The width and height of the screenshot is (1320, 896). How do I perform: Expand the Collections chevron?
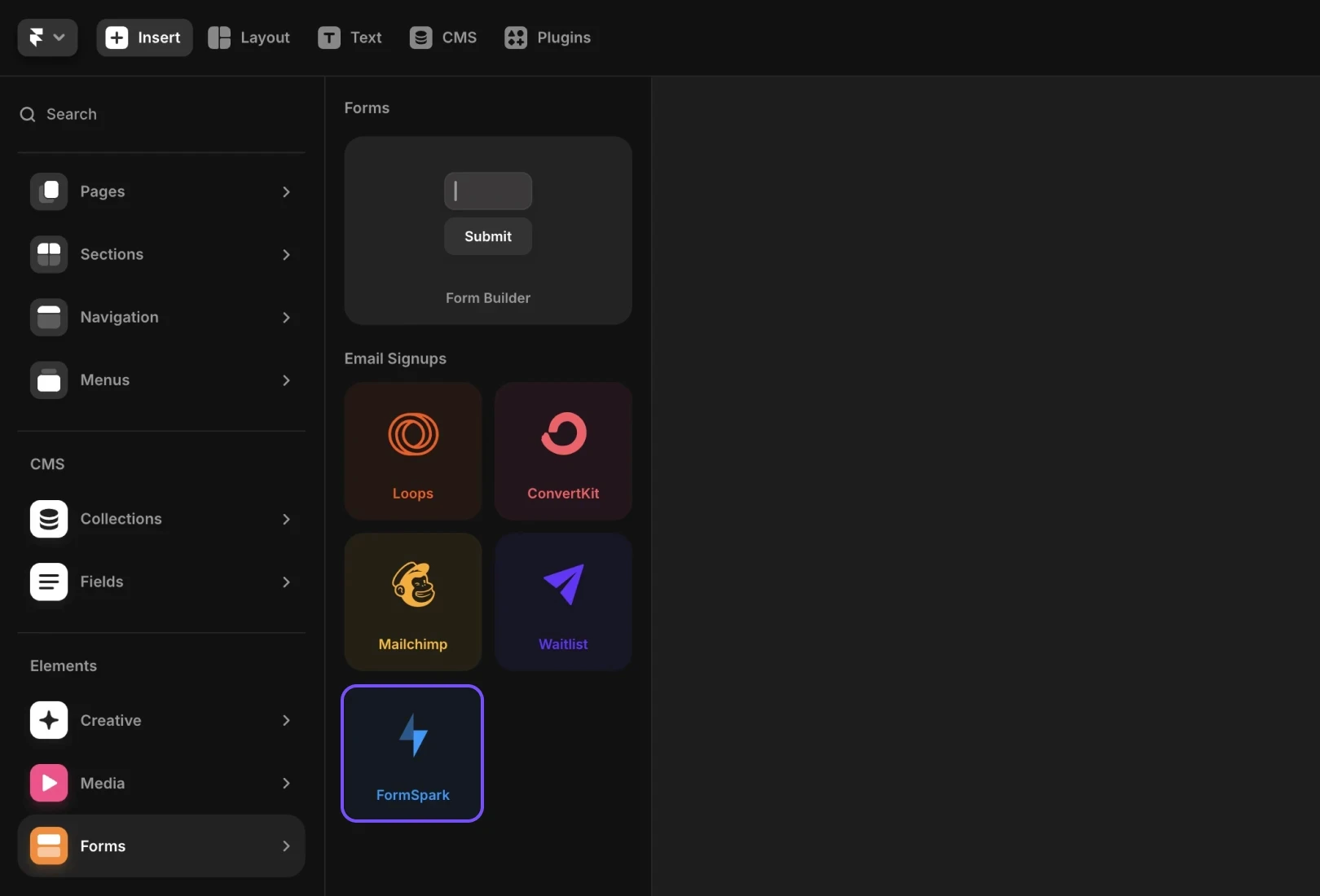pyautogui.click(x=286, y=519)
